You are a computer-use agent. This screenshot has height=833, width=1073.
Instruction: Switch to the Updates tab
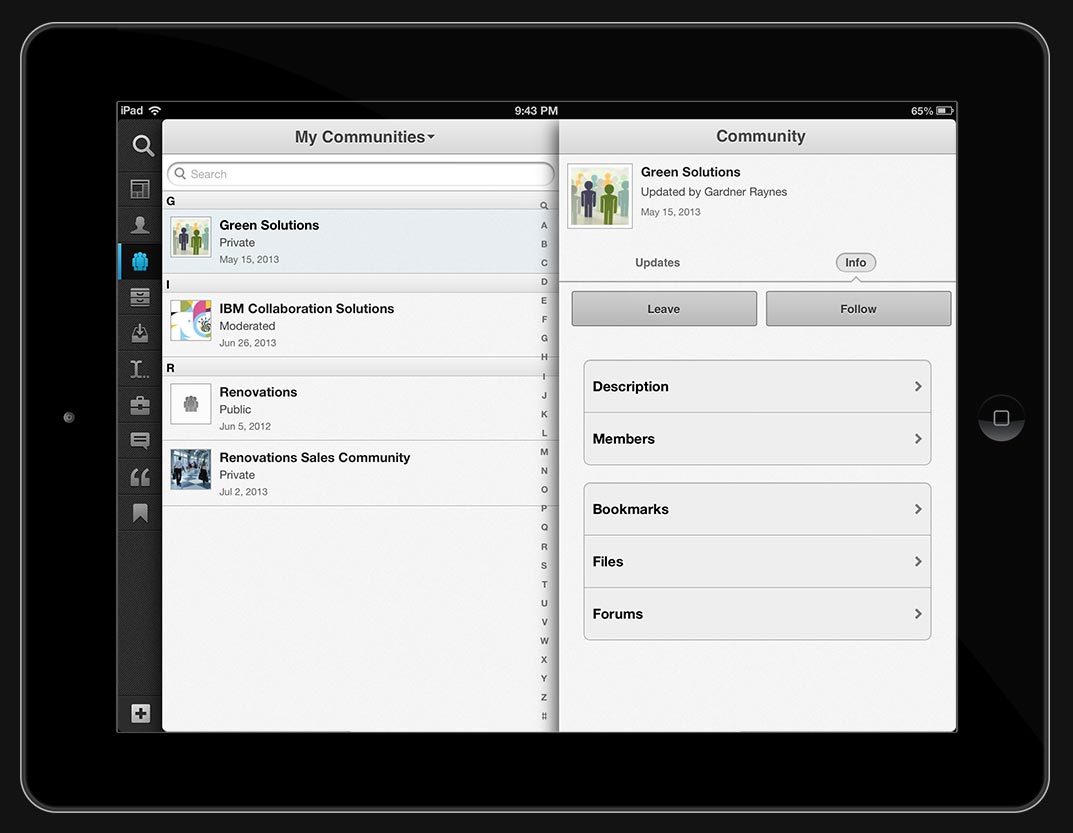(657, 263)
